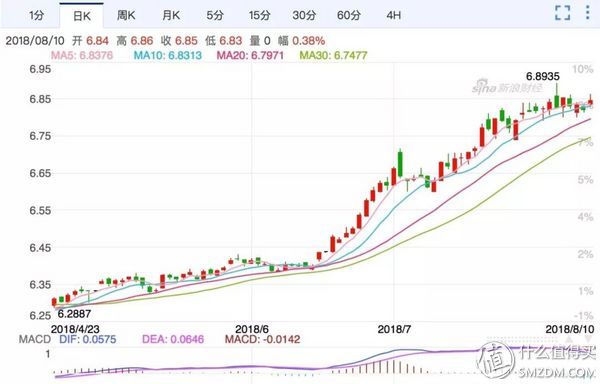This screenshot has width=600, height=384.
Task: Switch to the 60分 interval tab
Action: coord(349,15)
